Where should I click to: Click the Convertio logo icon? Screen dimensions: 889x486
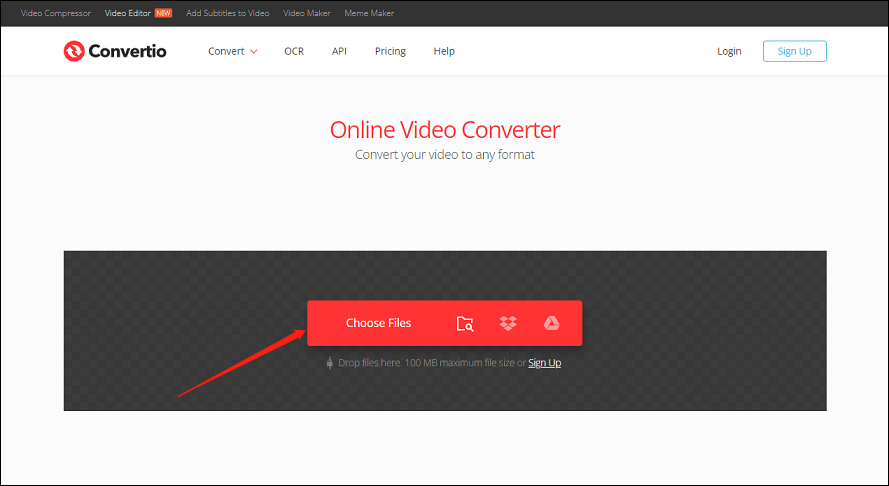point(74,51)
